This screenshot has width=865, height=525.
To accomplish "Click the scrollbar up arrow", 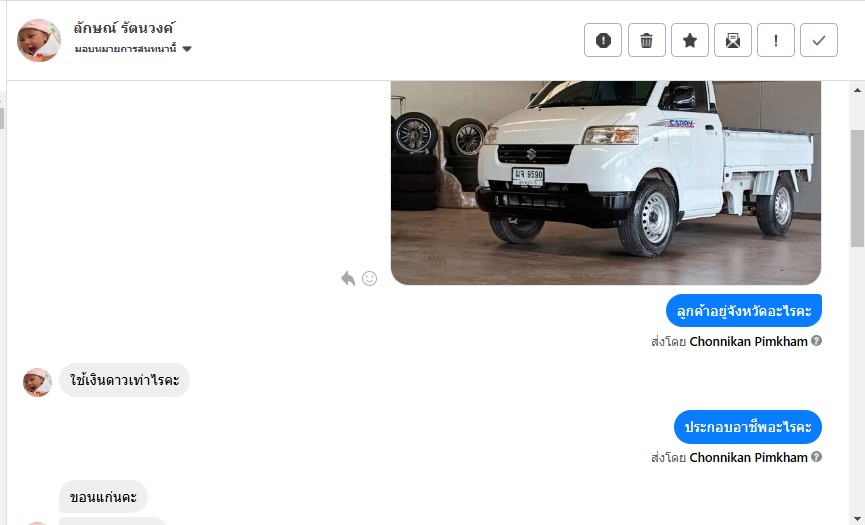I will pos(857,90).
